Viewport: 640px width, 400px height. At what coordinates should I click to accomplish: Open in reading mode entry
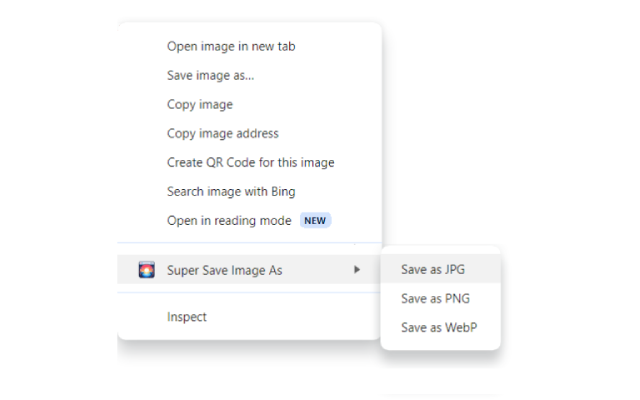(x=229, y=220)
